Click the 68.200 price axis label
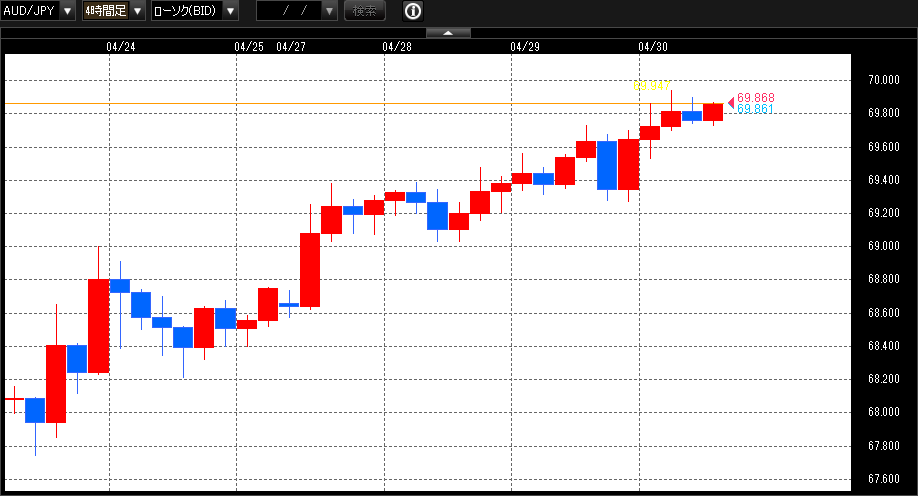This screenshot has height=496, width=918. 884,378
